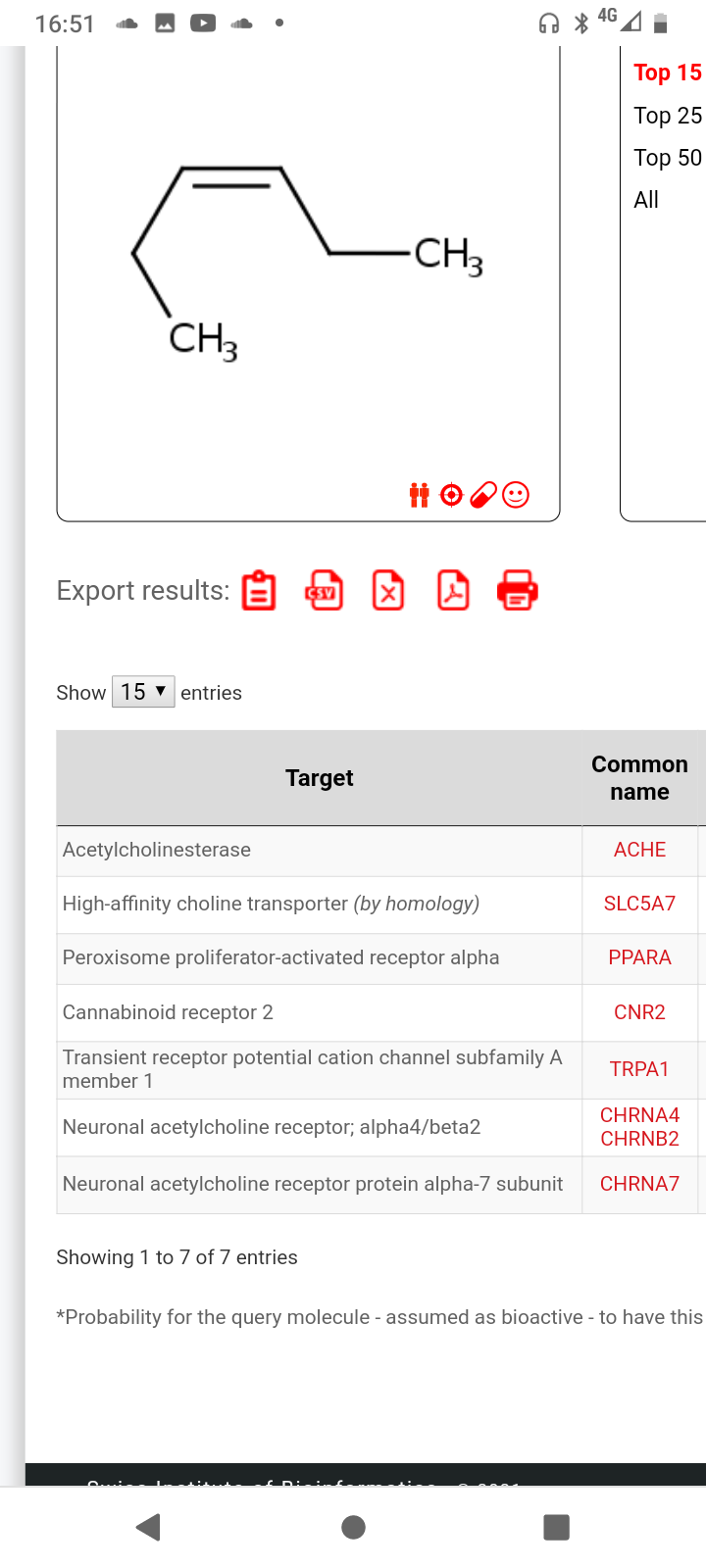Export results as PDF document
The height and width of the screenshot is (1568, 706).
pos(453,591)
